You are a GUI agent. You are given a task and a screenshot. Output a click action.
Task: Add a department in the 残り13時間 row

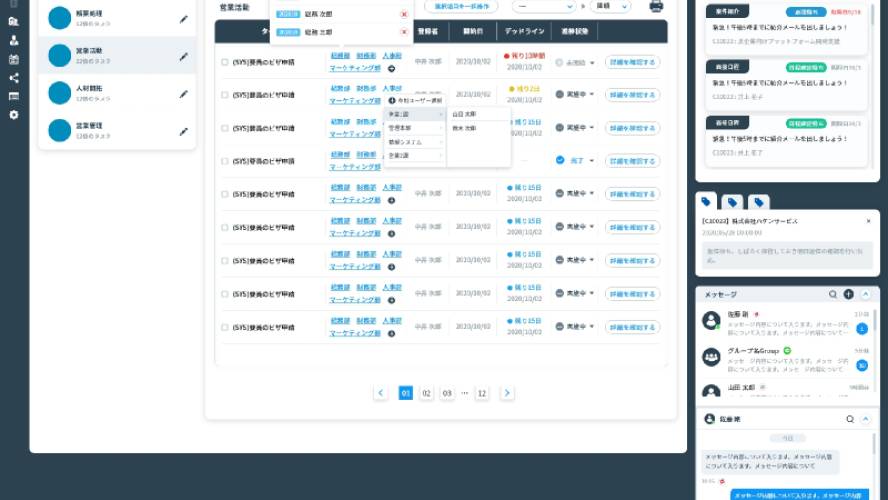click(391, 69)
